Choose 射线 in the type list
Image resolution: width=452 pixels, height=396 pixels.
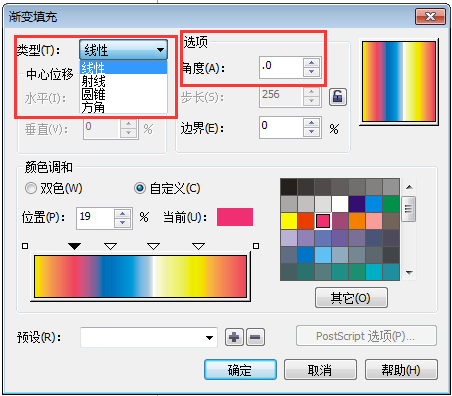[123, 81]
